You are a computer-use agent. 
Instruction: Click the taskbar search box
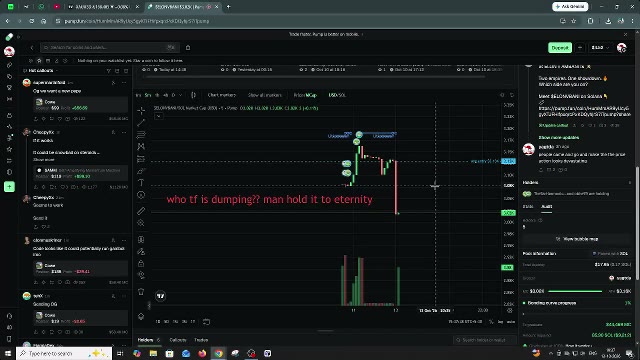pyautogui.click(x=64, y=353)
